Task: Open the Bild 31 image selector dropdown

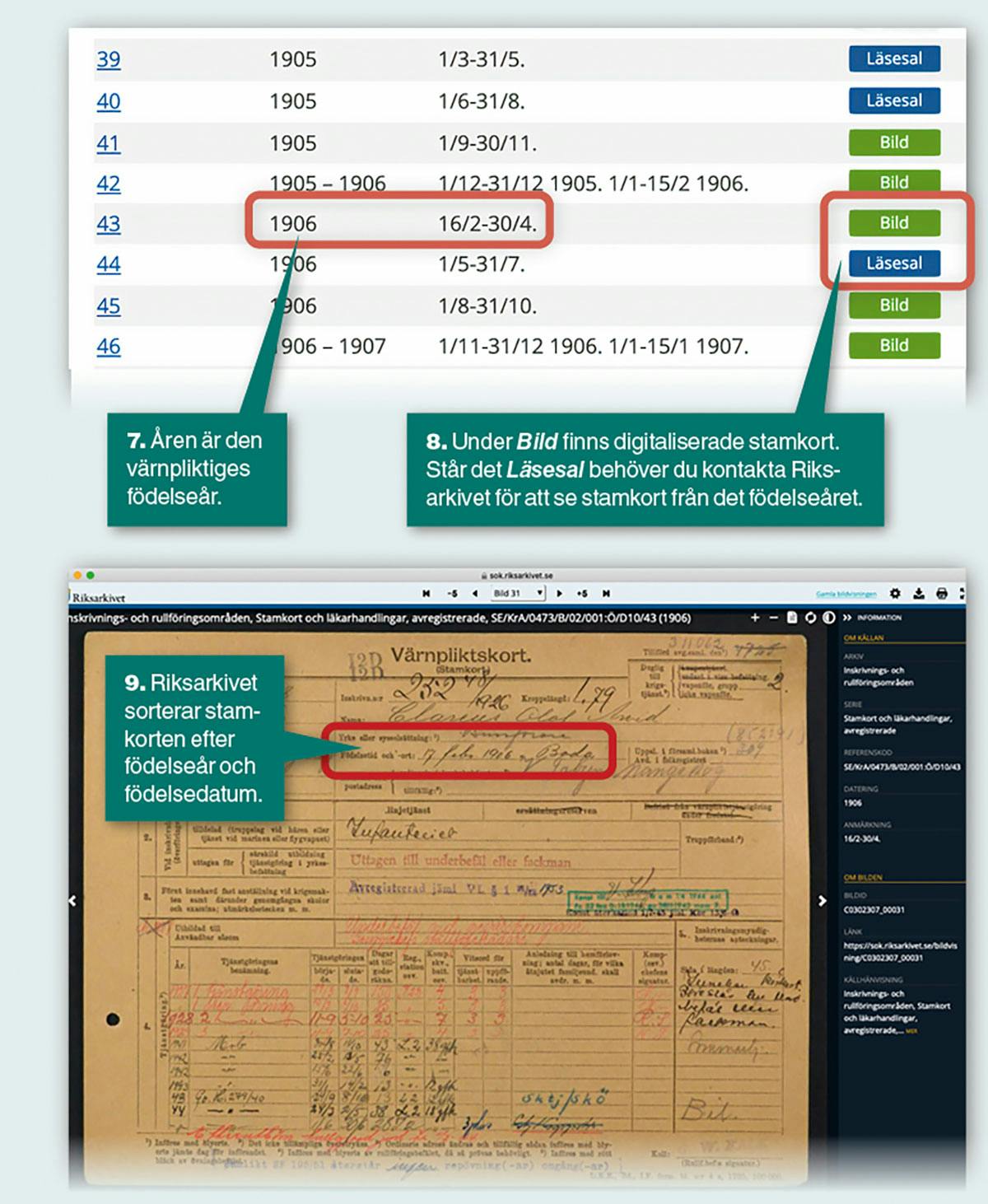Action: [x=518, y=593]
